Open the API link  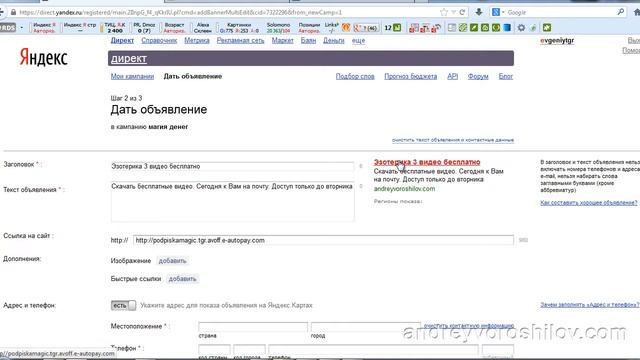(x=452, y=76)
